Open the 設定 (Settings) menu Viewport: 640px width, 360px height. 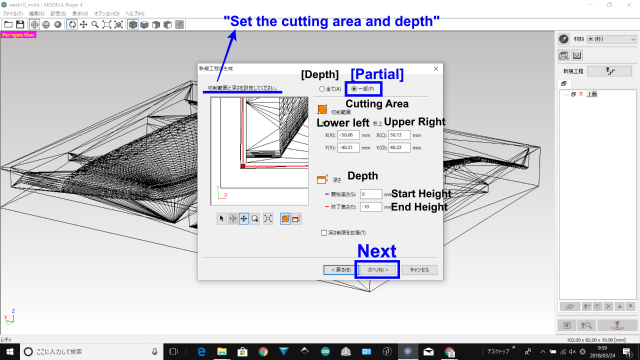pos(58,13)
